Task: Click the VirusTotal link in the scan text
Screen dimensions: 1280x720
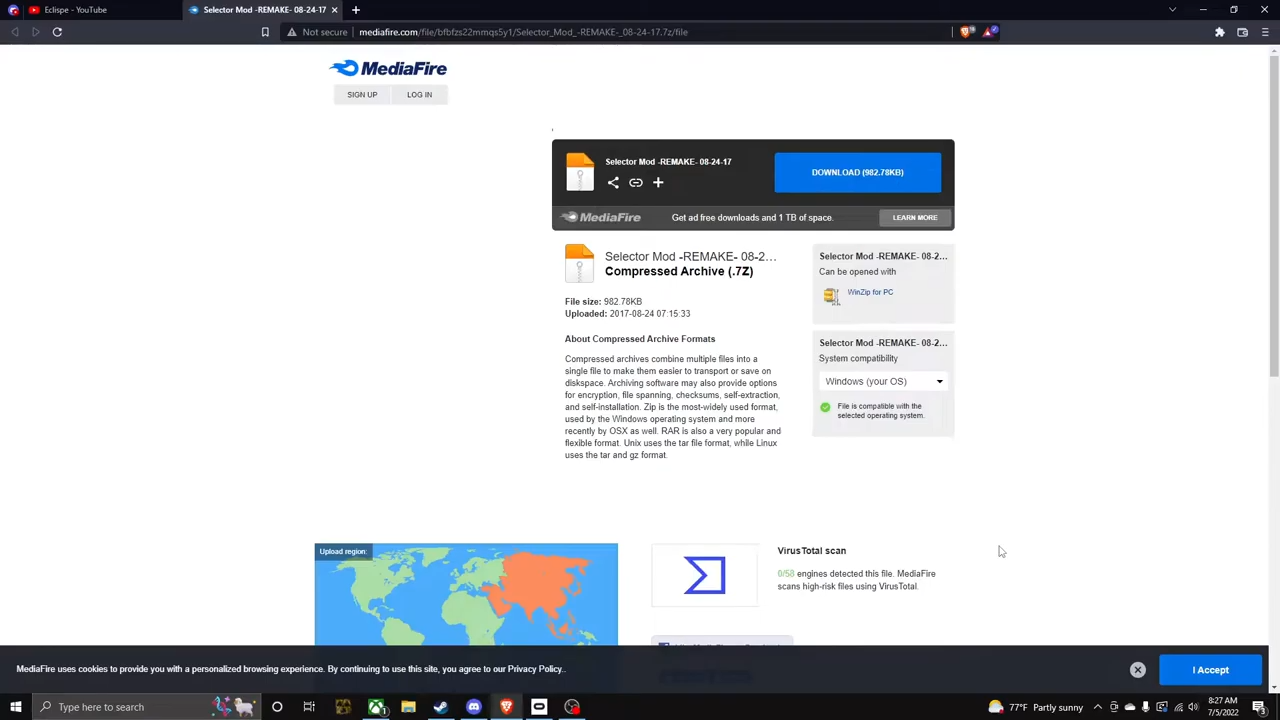Action: [x=897, y=586]
